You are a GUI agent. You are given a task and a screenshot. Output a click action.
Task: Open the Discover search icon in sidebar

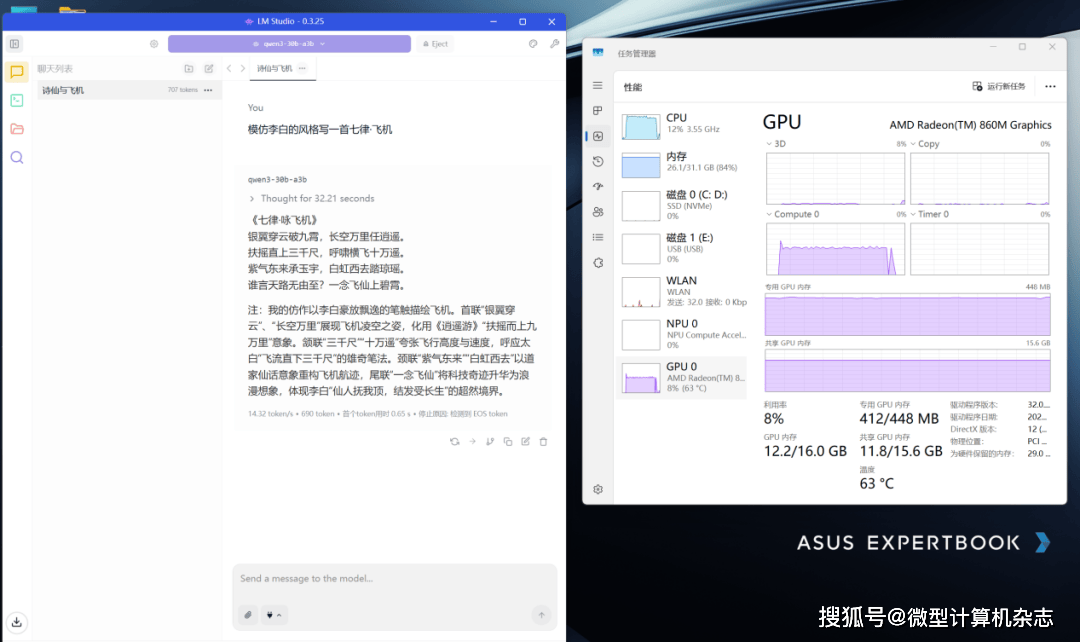[17, 157]
